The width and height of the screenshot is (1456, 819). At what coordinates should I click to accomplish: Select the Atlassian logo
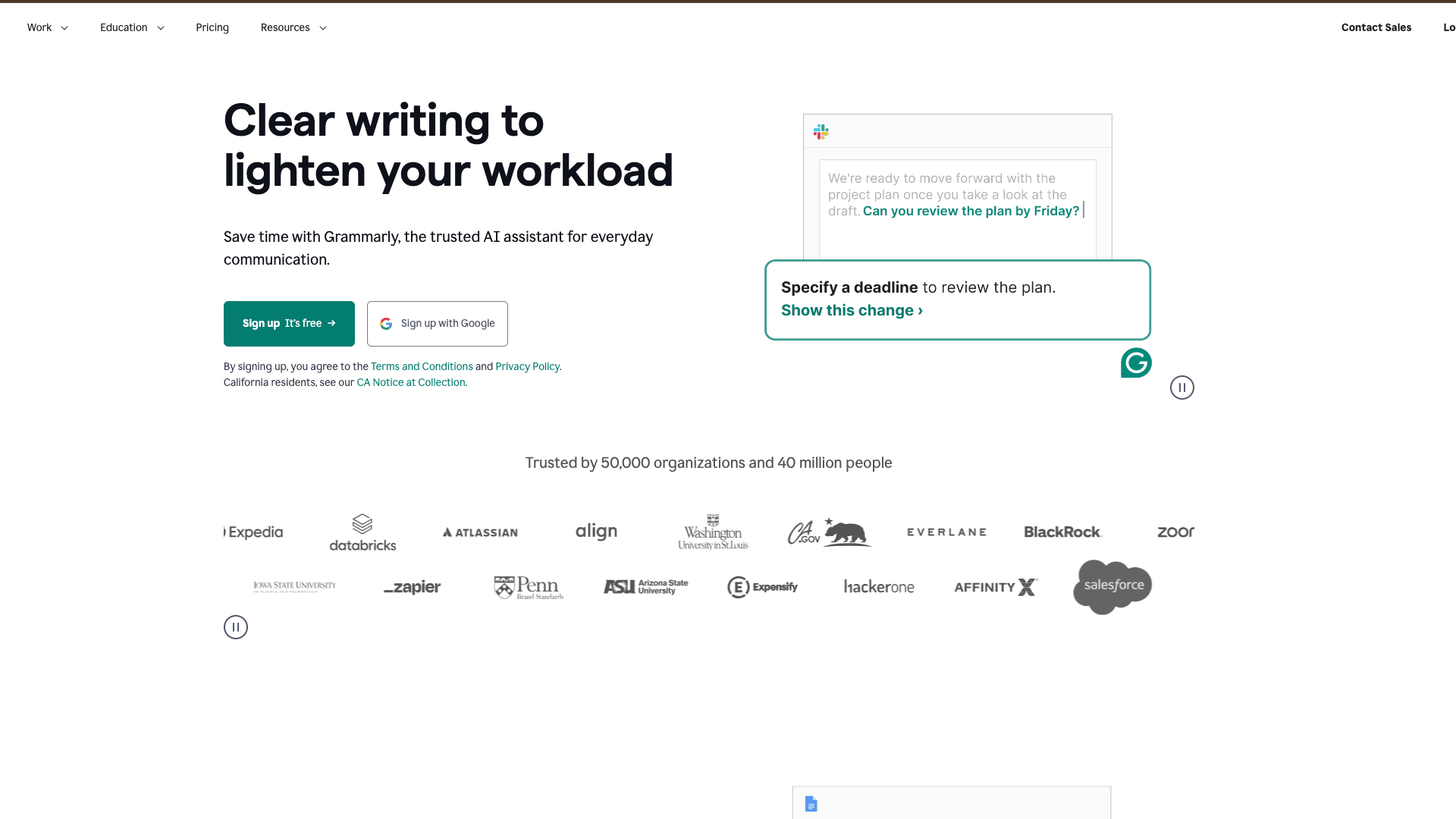tap(479, 532)
